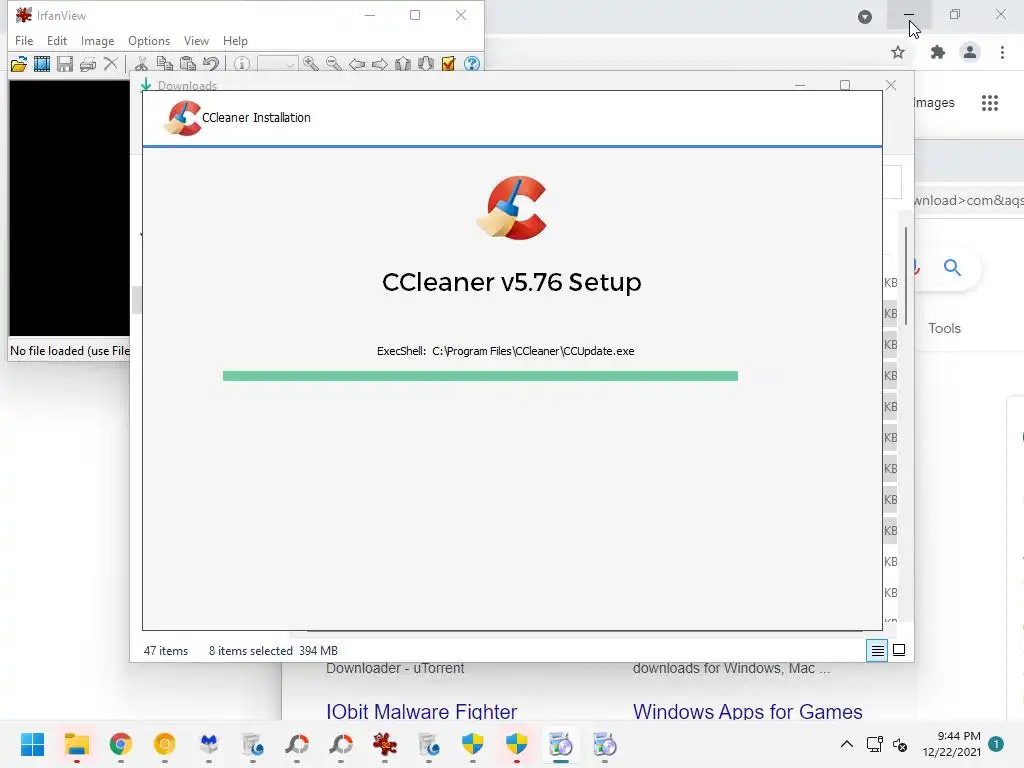
Task: Open Malwarebytes taskbar icon
Action: [x=208, y=744]
